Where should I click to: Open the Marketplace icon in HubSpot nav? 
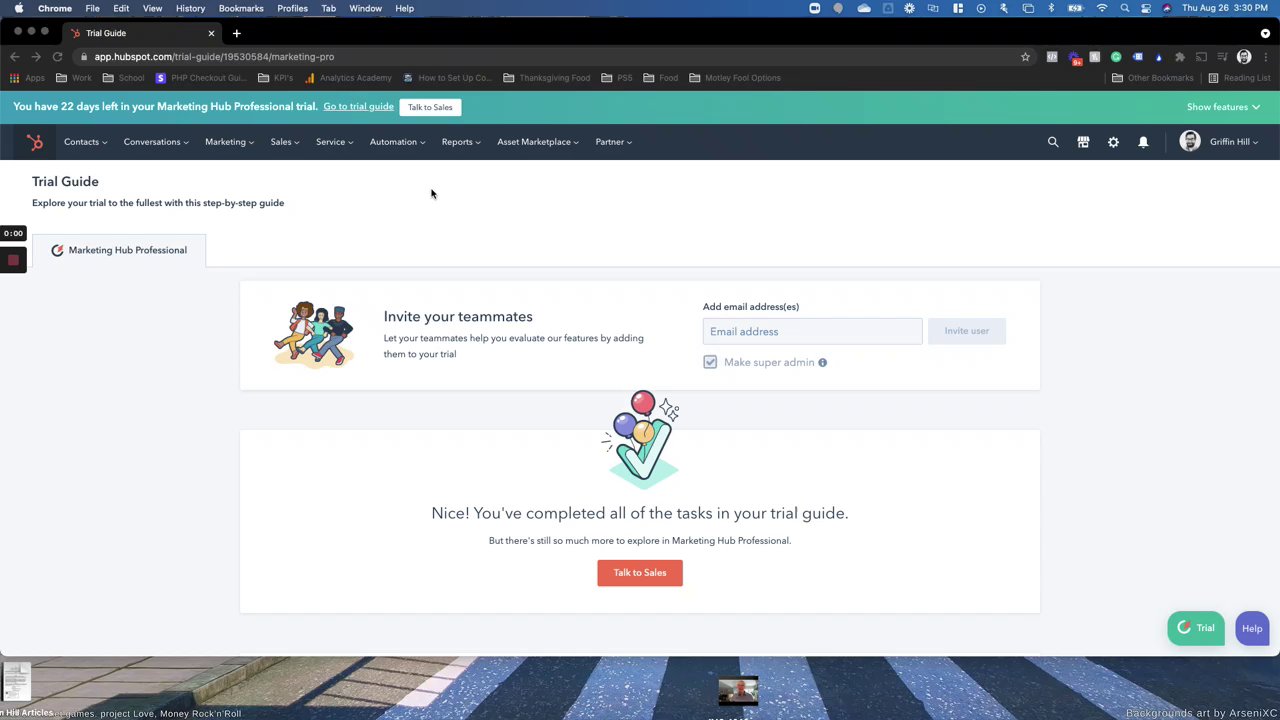click(x=1083, y=142)
